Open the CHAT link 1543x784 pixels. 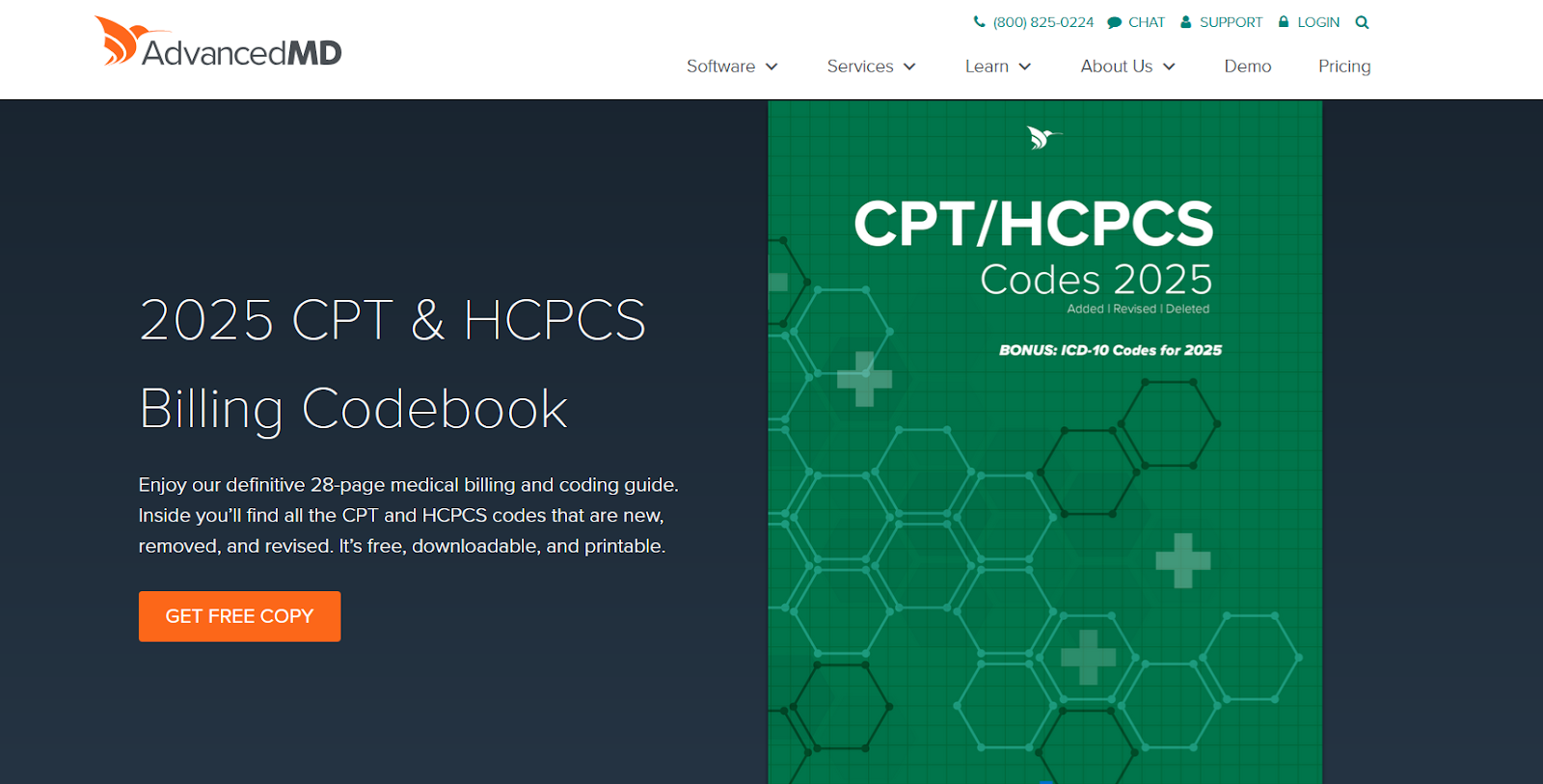click(1147, 22)
